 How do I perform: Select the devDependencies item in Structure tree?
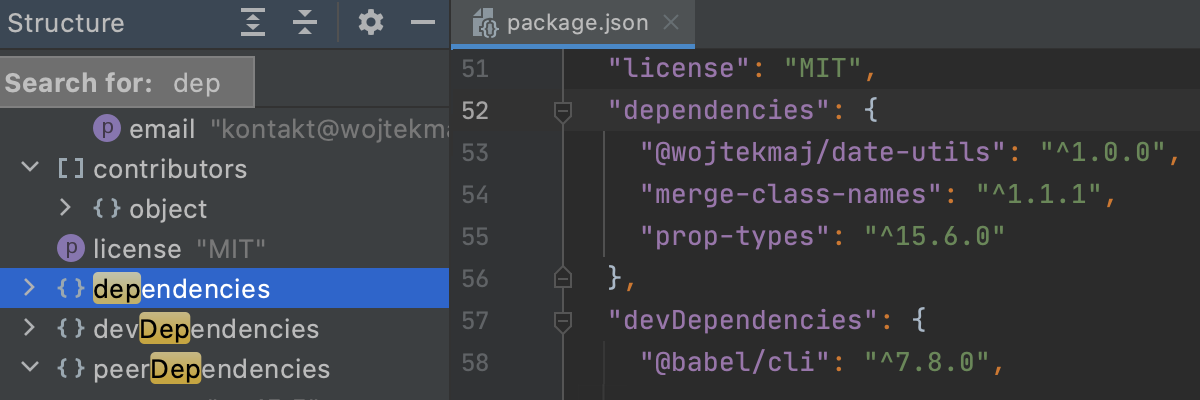tap(225, 328)
